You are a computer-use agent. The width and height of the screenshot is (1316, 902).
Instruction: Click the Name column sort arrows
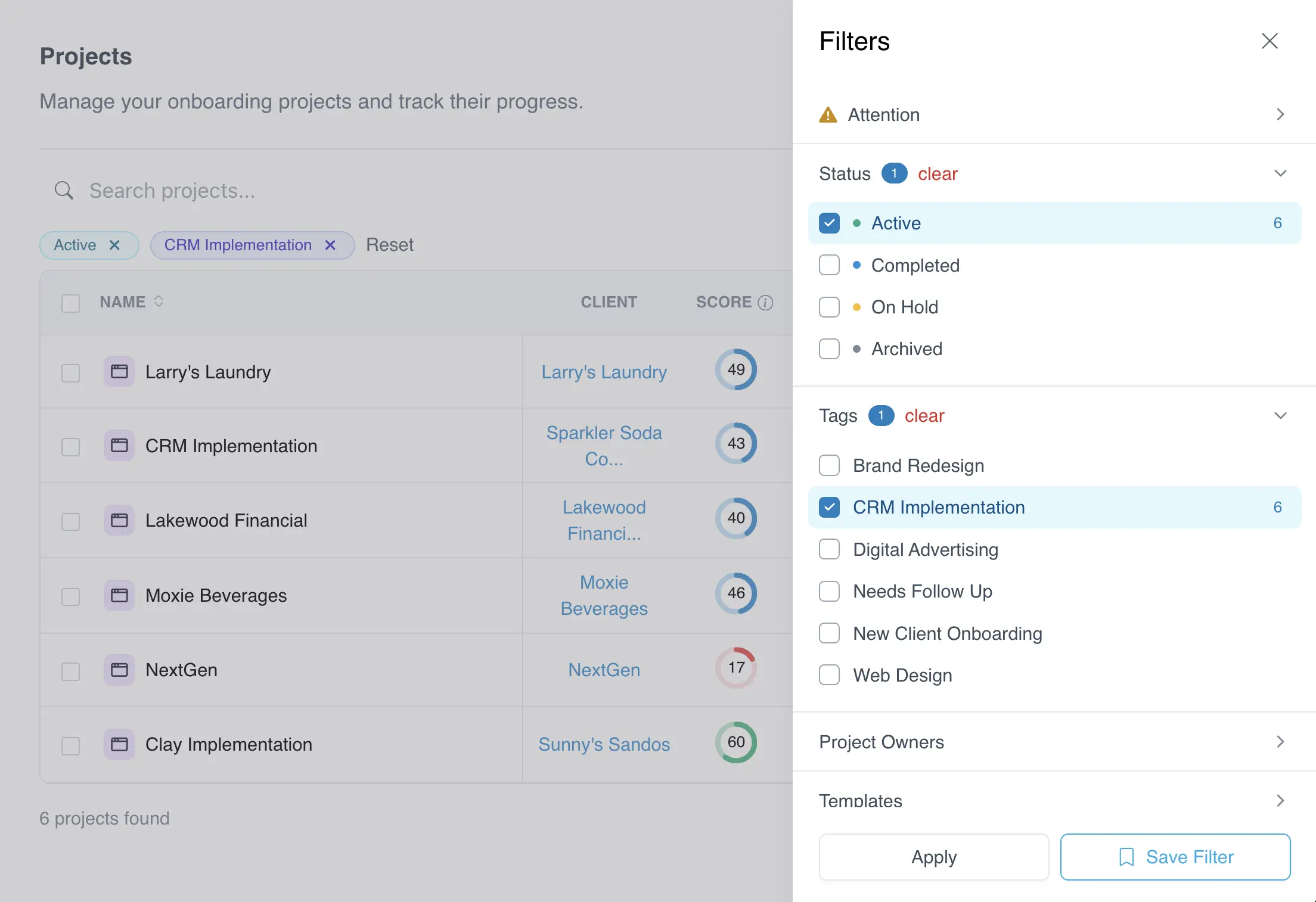coord(159,301)
